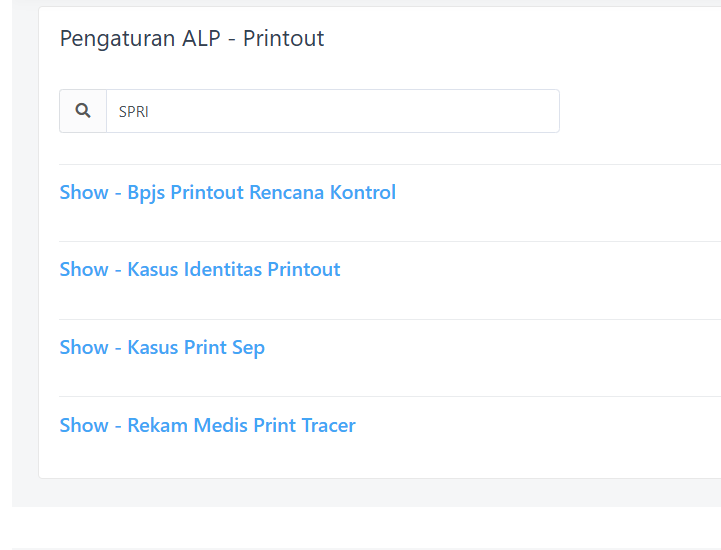Open Show - Kasus Print Sep link

(162, 347)
